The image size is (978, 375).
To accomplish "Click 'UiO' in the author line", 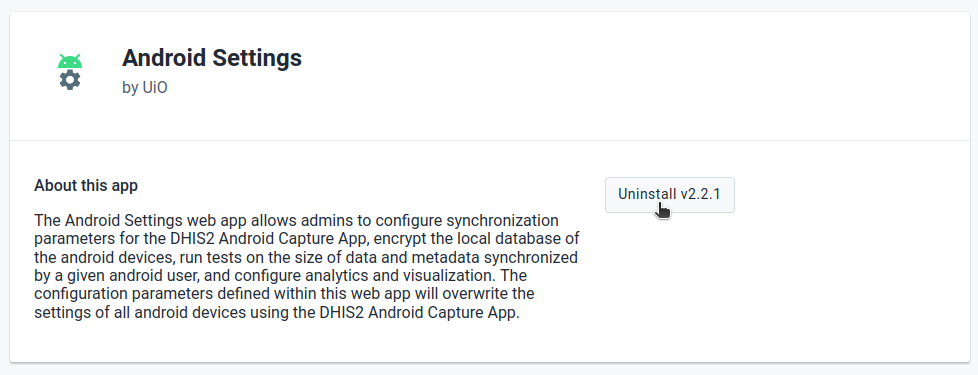I will pyautogui.click(x=155, y=87).
